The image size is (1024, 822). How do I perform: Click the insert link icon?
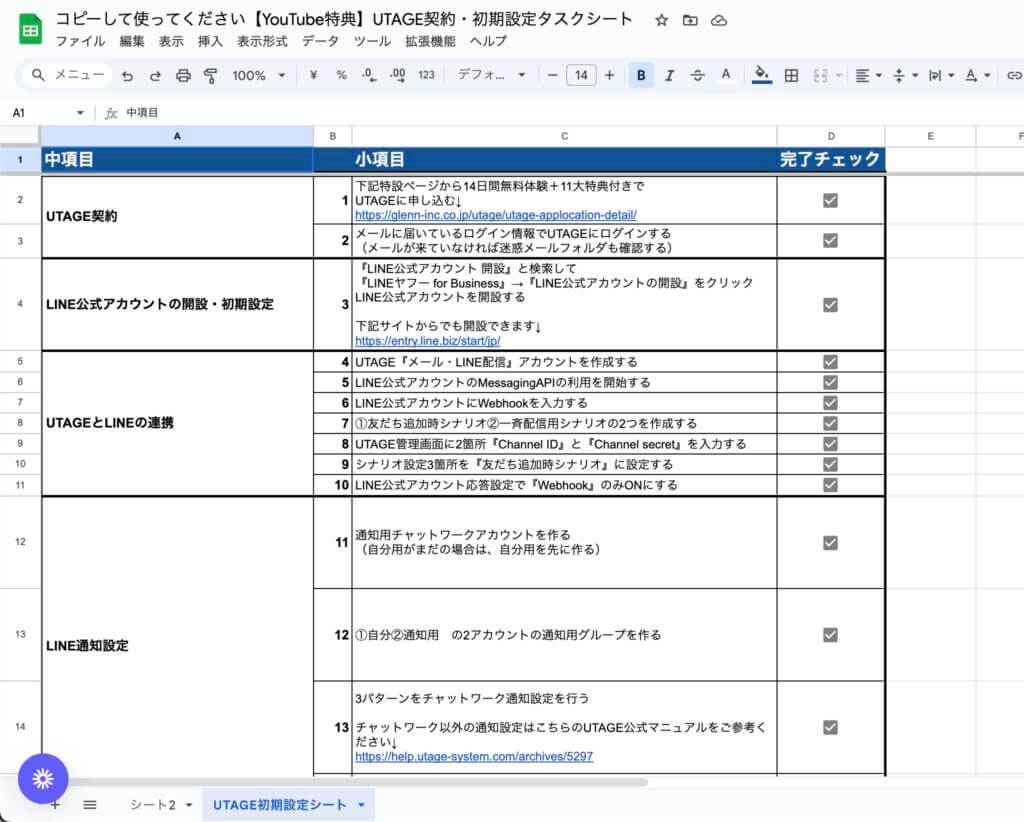[1014, 75]
